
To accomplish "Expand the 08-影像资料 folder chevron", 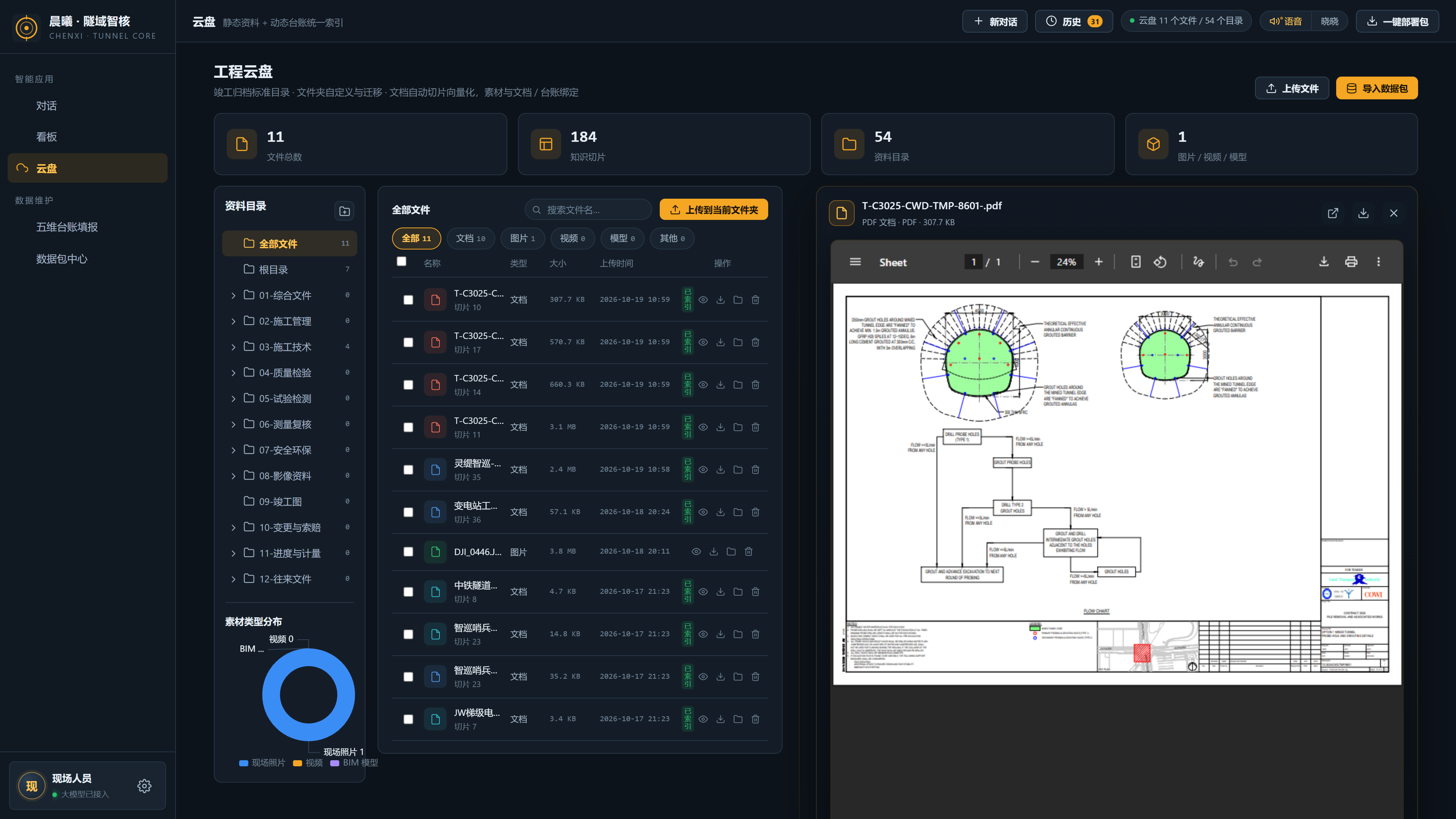I will point(234,476).
